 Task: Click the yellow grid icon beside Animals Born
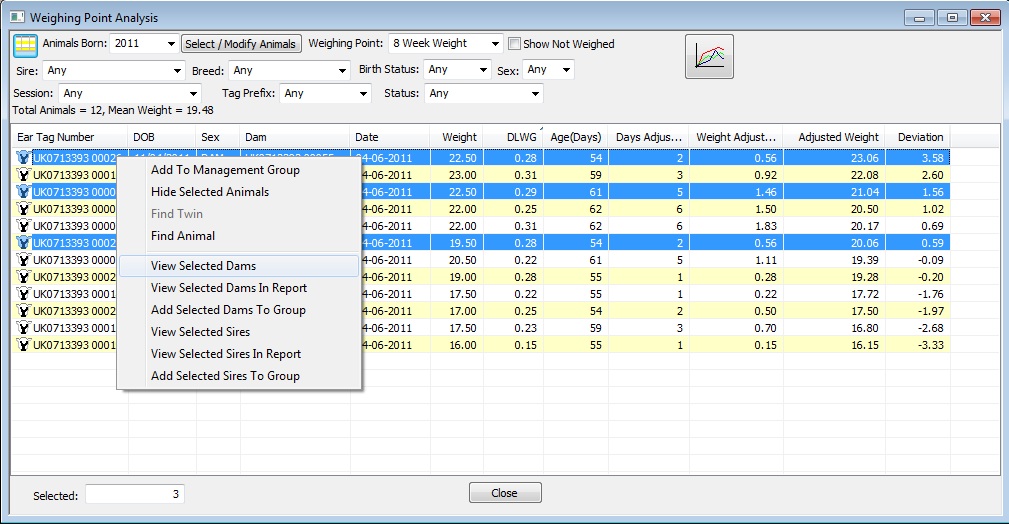(x=25, y=45)
